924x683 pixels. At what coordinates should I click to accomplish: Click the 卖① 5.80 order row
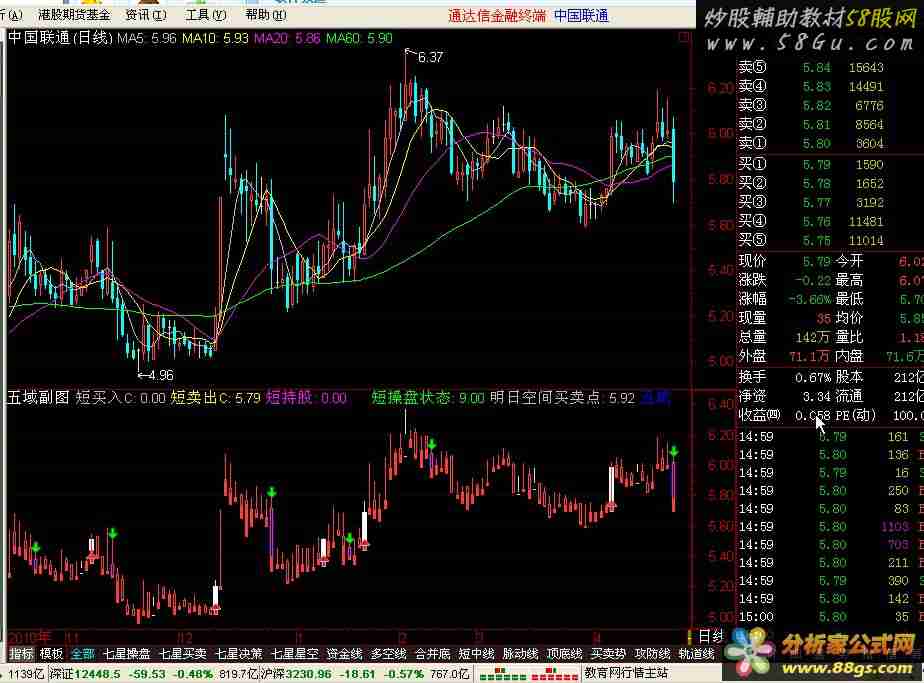point(812,143)
